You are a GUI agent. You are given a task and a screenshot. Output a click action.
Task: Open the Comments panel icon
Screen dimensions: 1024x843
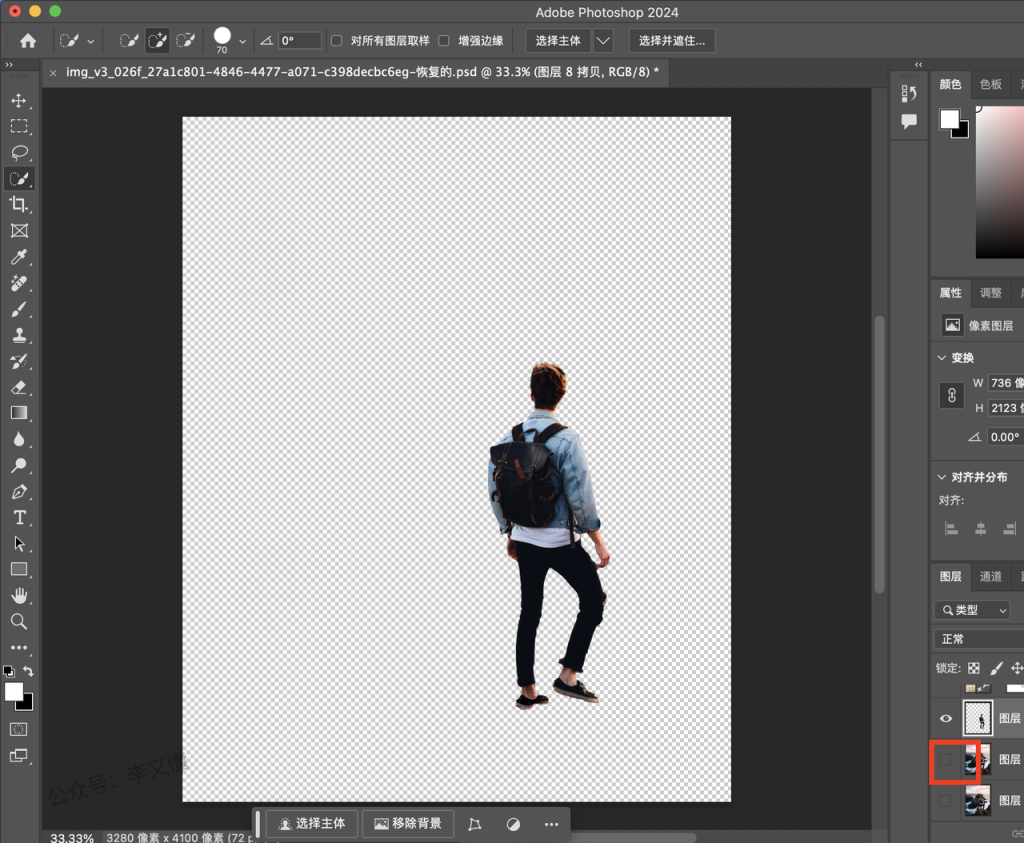click(908, 121)
